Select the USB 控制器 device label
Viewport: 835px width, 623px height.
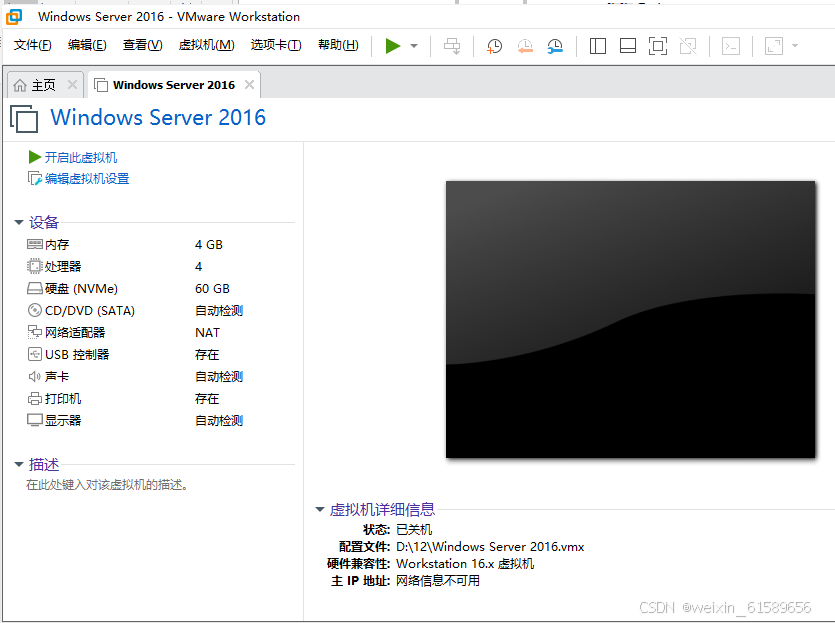[x=77, y=355]
